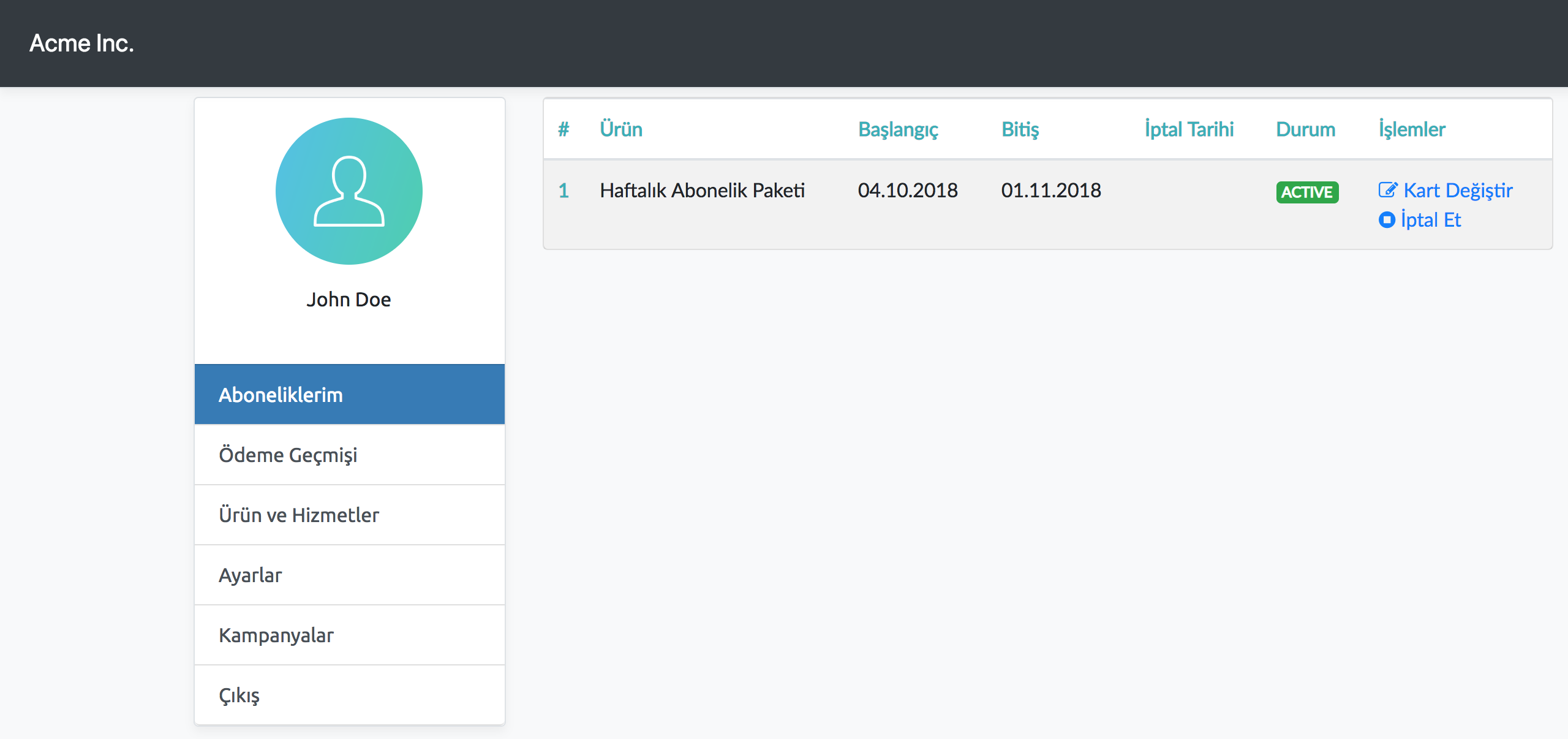Open Ödeme Geçmişi from the sidebar

(x=350, y=455)
